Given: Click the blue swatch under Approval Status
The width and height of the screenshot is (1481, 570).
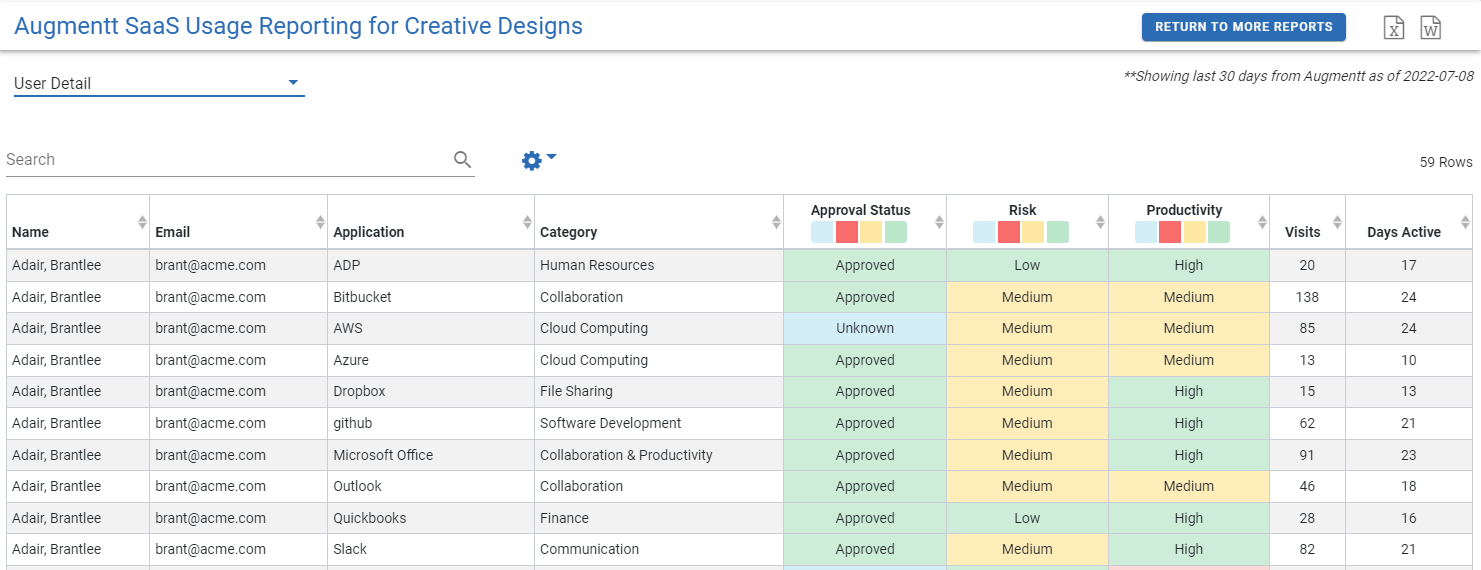Looking at the screenshot, I should click(x=822, y=232).
